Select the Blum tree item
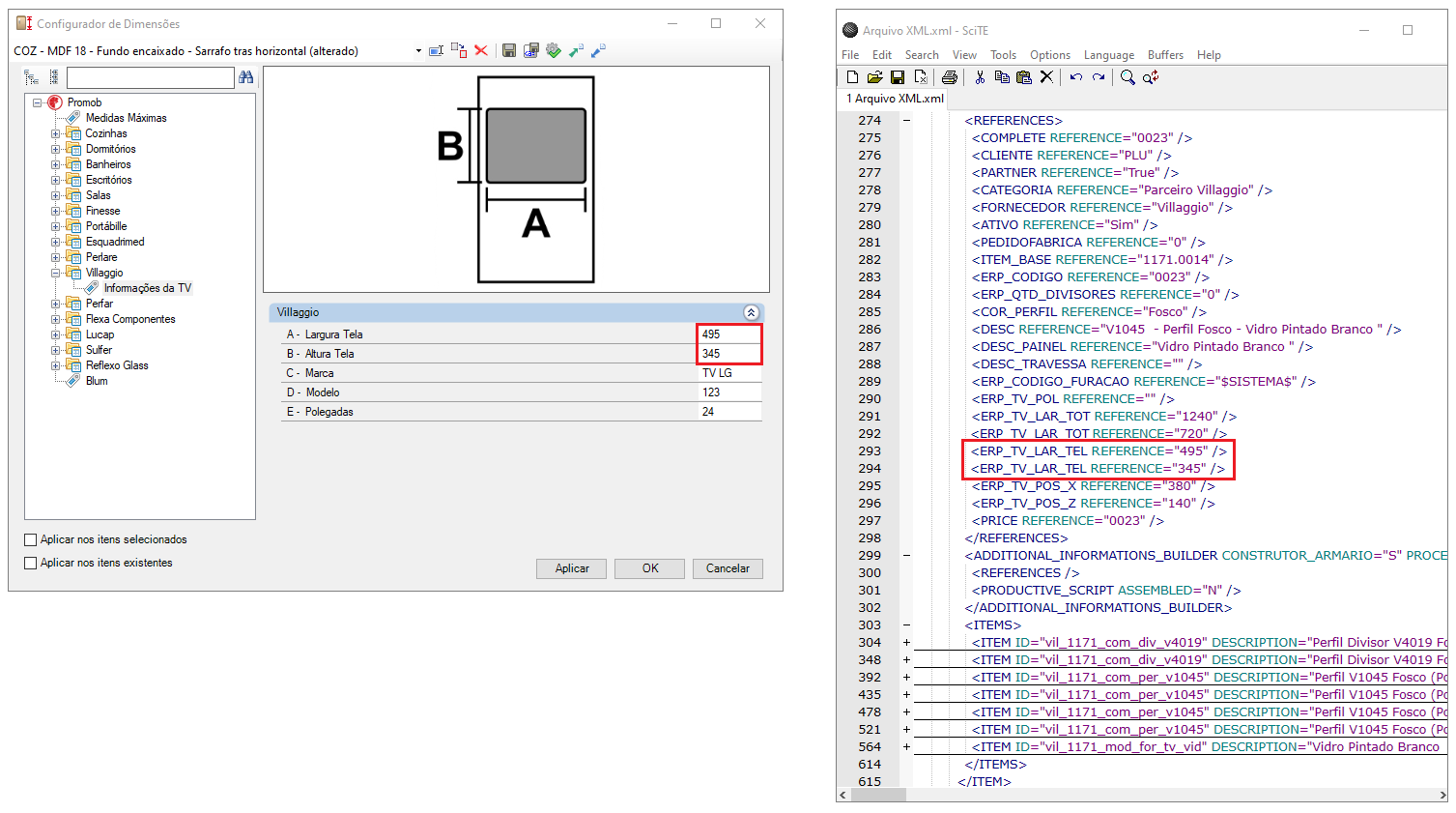Image resolution: width=1456 pixels, height=813 pixels. coord(97,381)
